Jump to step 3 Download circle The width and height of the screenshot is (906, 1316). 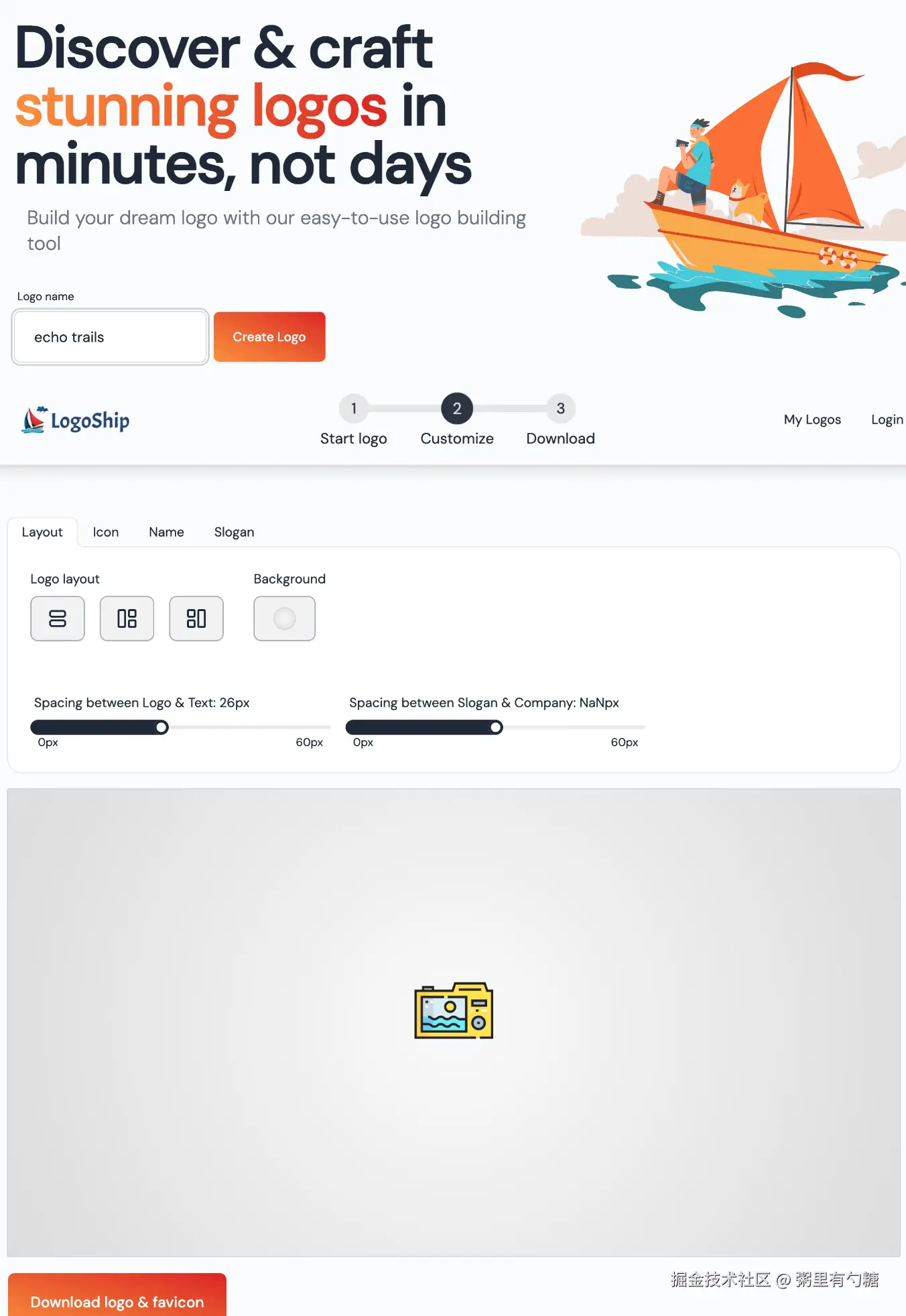pyautogui.click(x=561, y=408)
